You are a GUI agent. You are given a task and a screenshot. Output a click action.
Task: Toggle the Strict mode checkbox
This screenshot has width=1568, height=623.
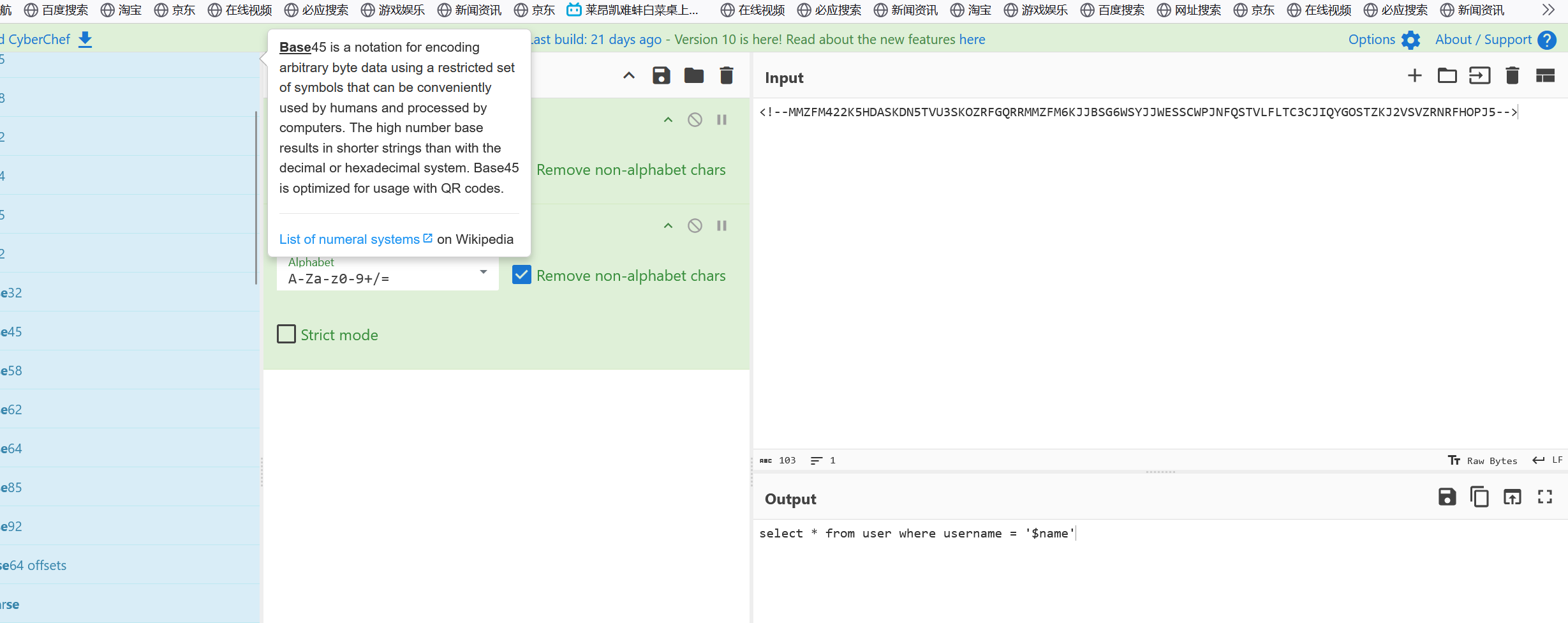click(286, 334)
